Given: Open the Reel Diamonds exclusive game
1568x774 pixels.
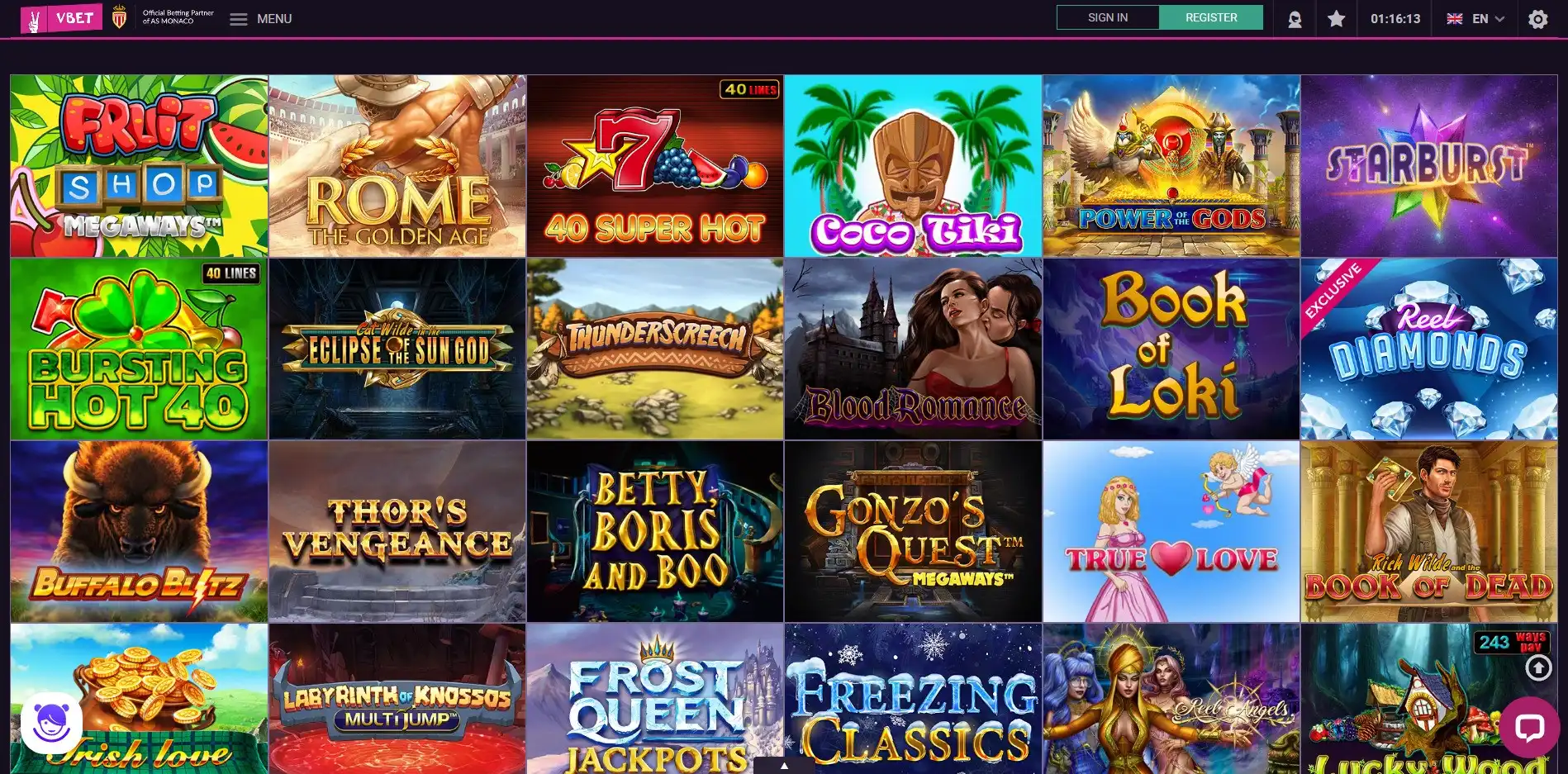Looking at the screenshot, I should pyautogui.click(x=1429, y=349).
